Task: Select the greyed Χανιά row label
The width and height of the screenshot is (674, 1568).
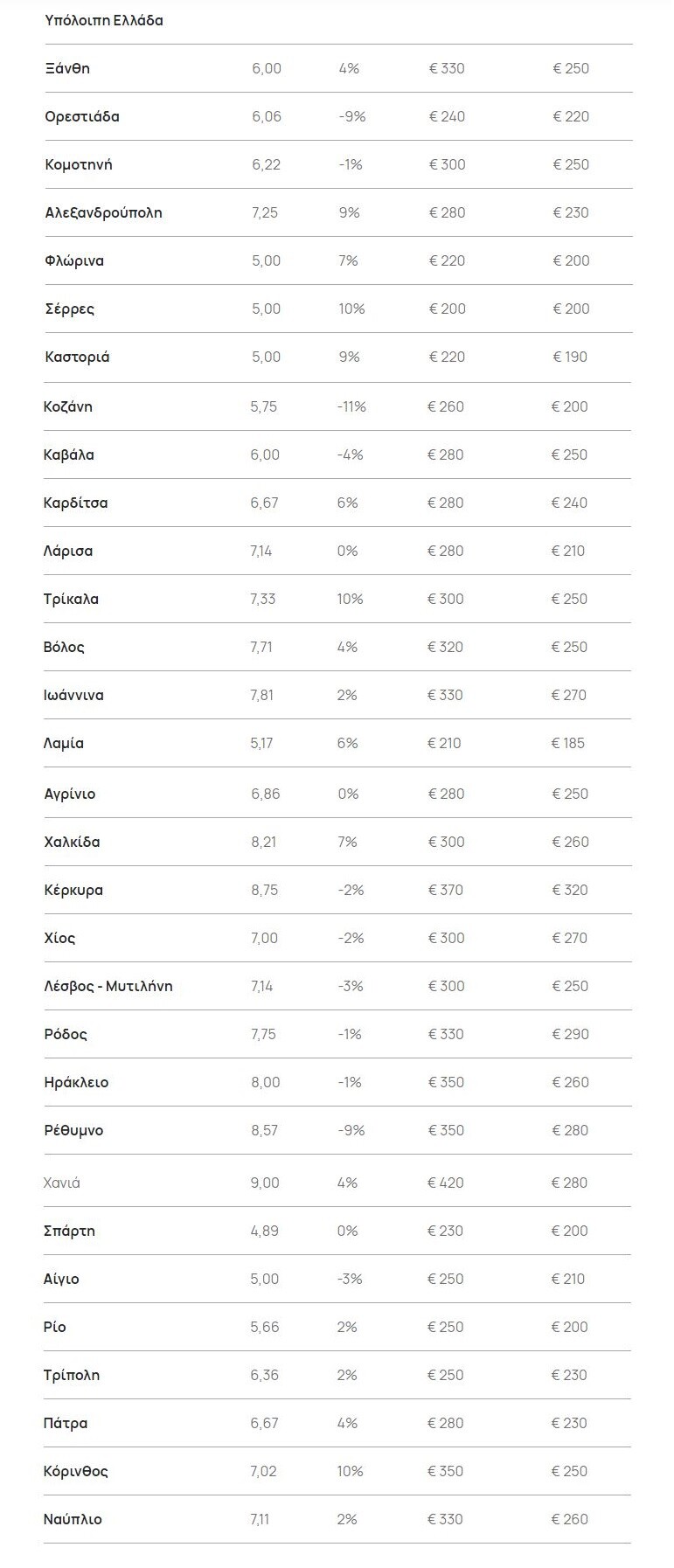Action: 61,1183
